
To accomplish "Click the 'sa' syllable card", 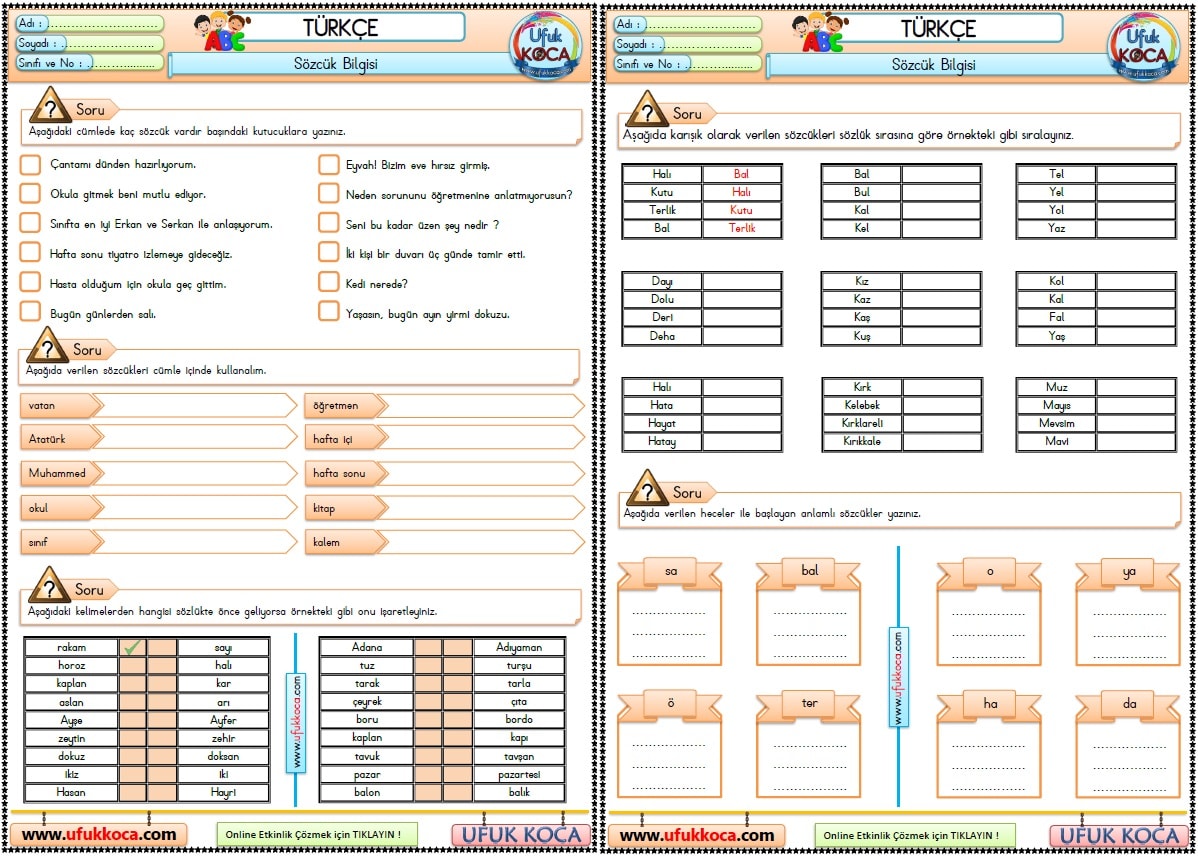I will (x=670, y=611).
